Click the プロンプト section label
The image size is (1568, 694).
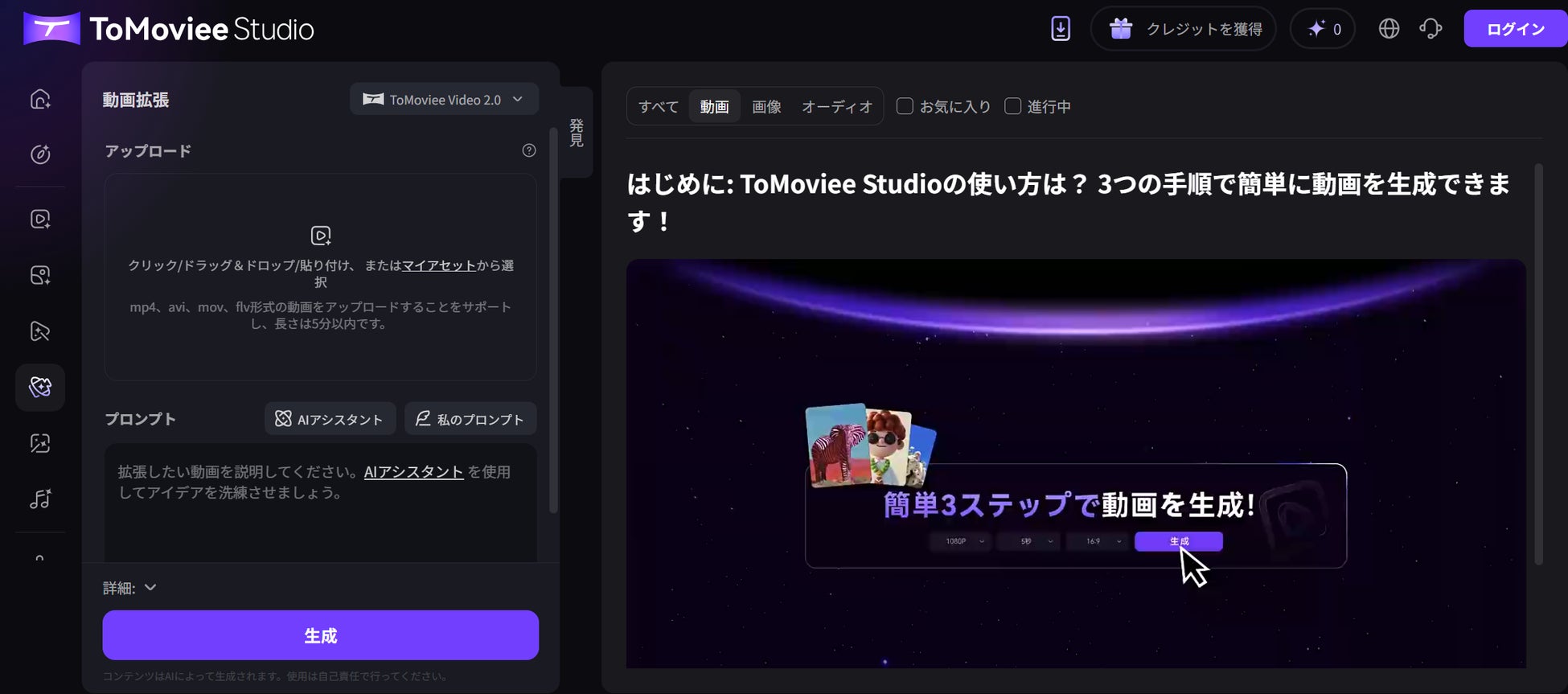140,419
